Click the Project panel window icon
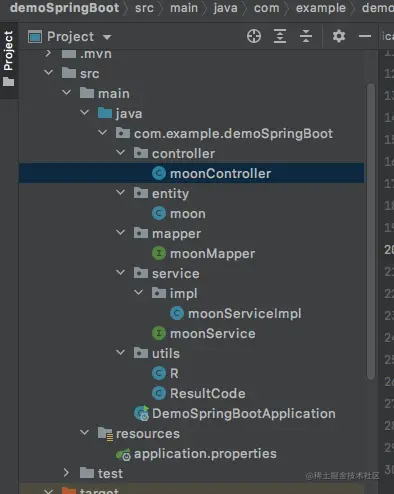The image size is (394, 494). pos(35,37)
